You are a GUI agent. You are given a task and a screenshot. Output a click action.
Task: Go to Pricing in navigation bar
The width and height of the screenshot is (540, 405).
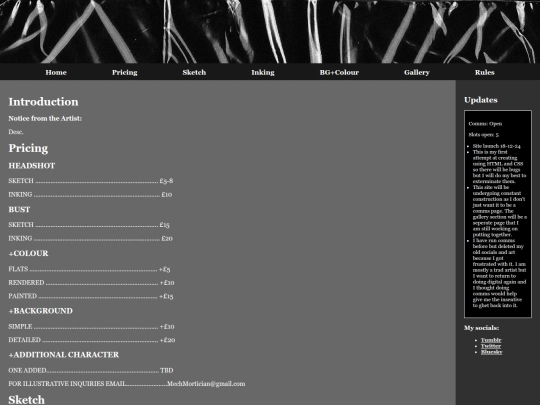tap(125, 72)
